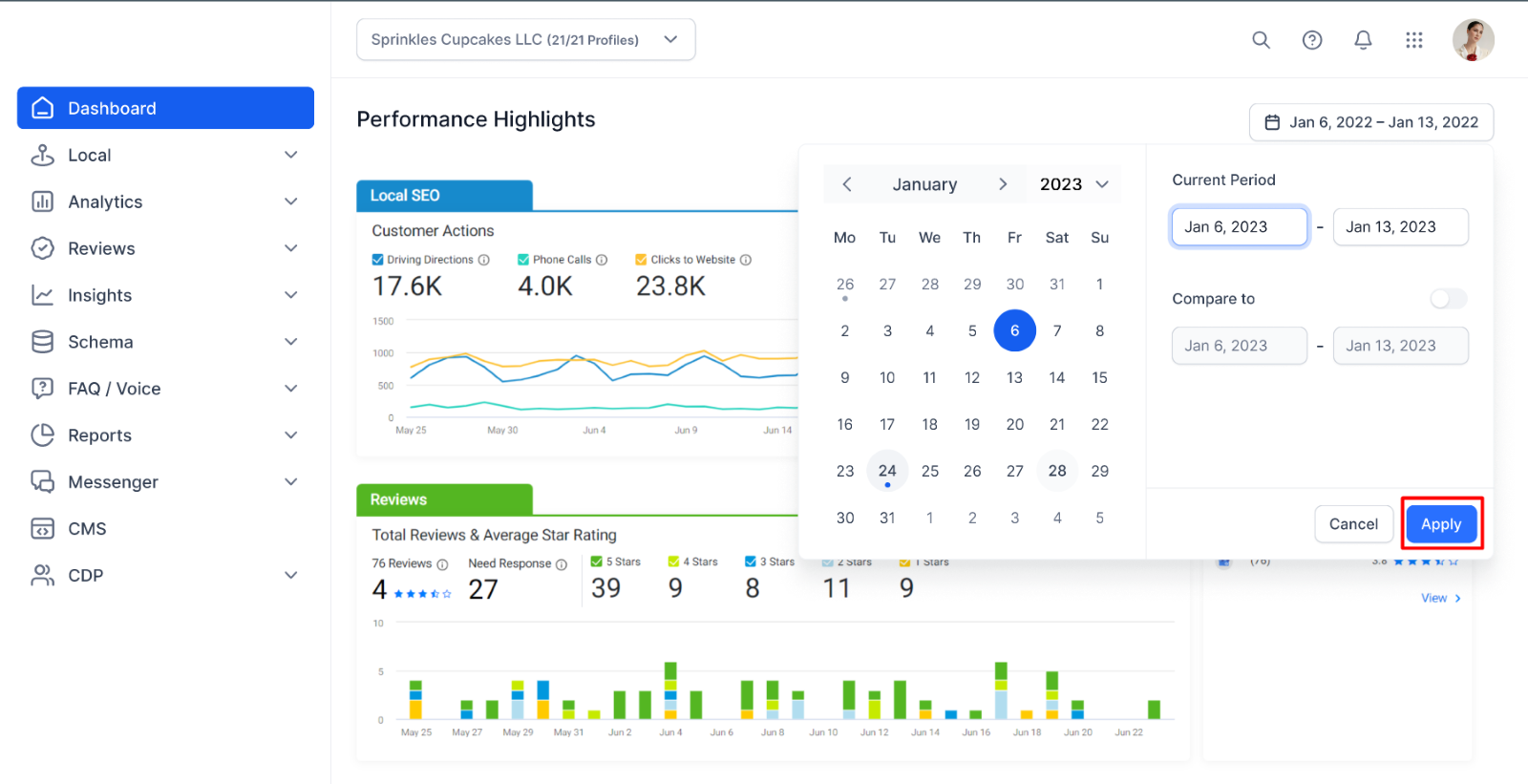Open user profile avatar

click(x=1474, y=40)
